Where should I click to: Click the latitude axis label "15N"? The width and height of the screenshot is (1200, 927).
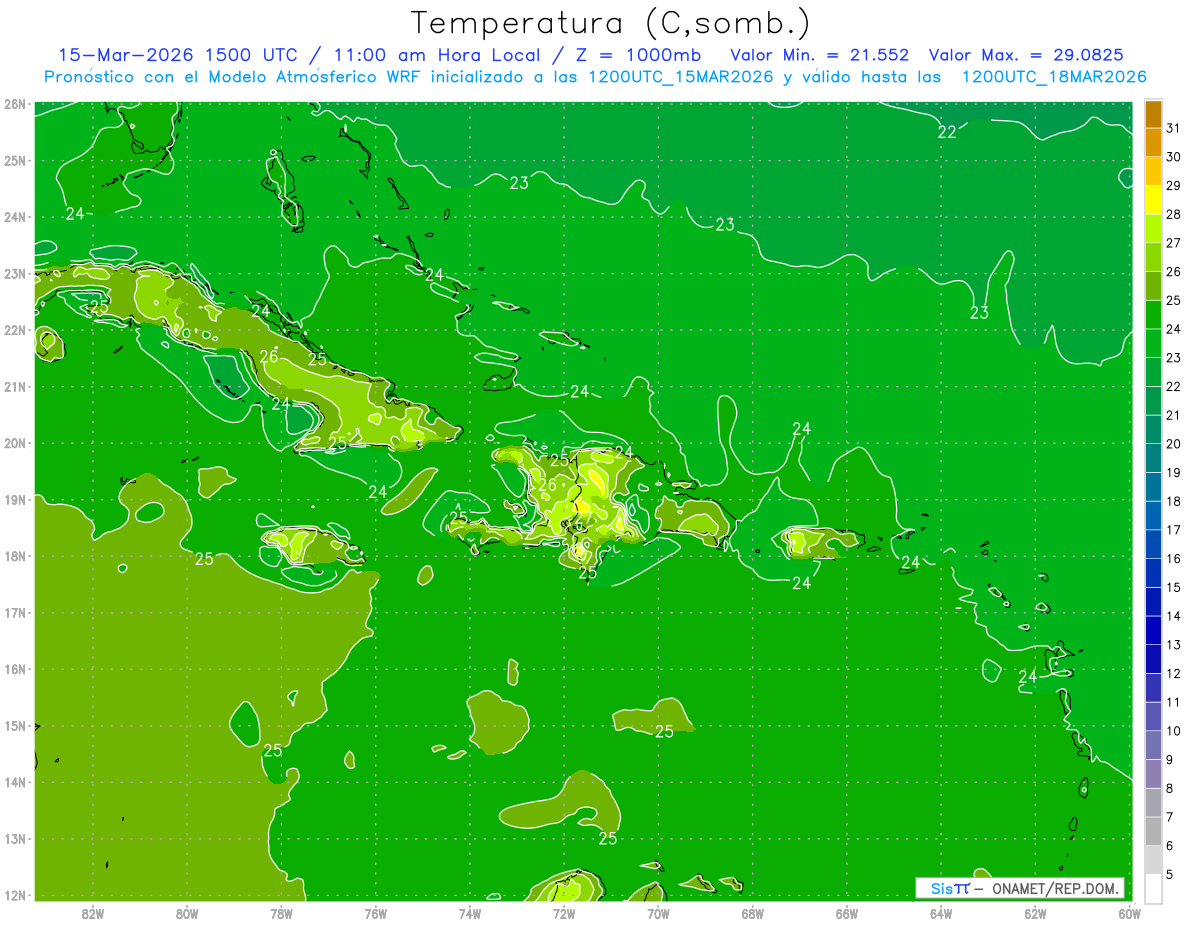14,725
